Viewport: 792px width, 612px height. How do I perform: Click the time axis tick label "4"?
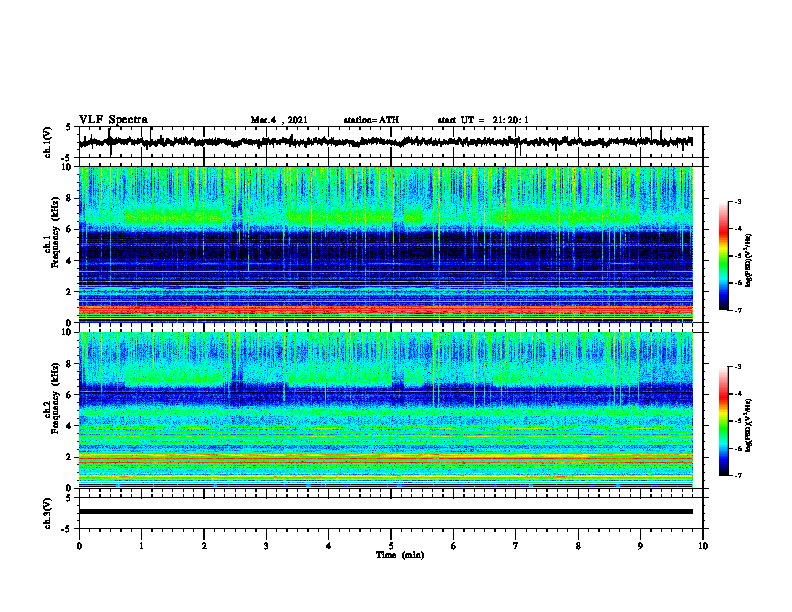click(x=328, y=546)
